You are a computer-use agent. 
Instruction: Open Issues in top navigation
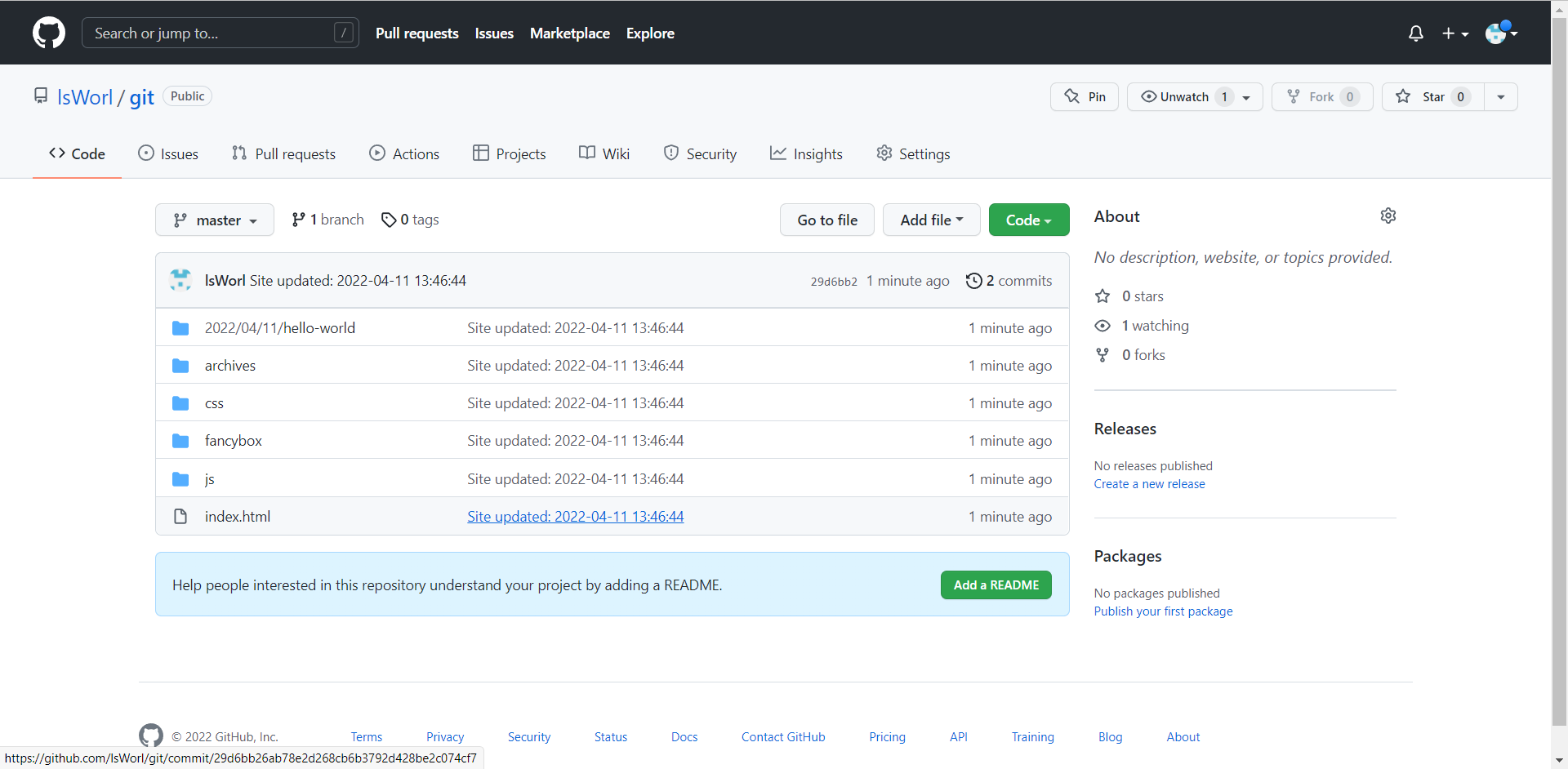point(494,33)
